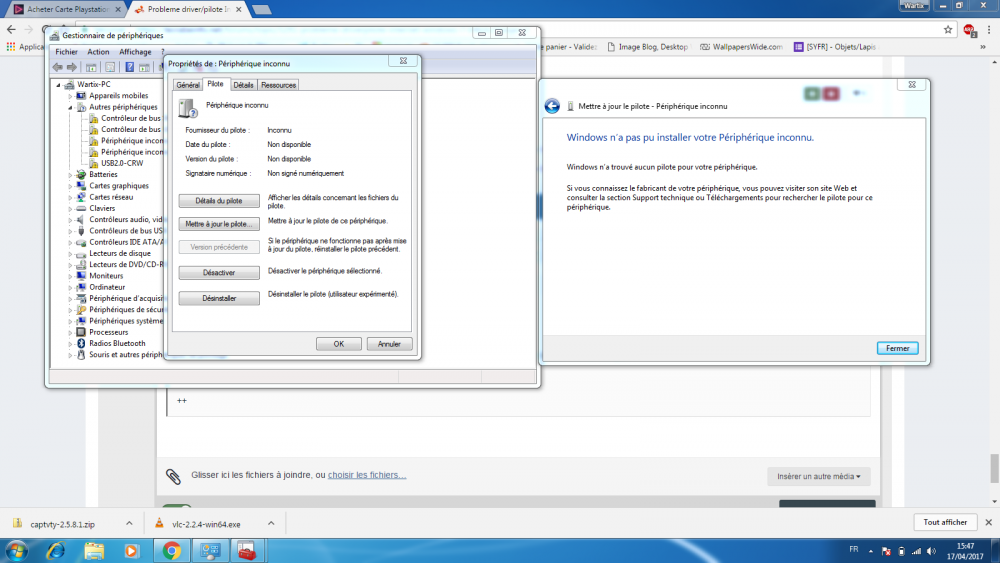Click the Fermer button in the wizard
Viewport: 1000px width, 563px height.
[x=897, y=348]
